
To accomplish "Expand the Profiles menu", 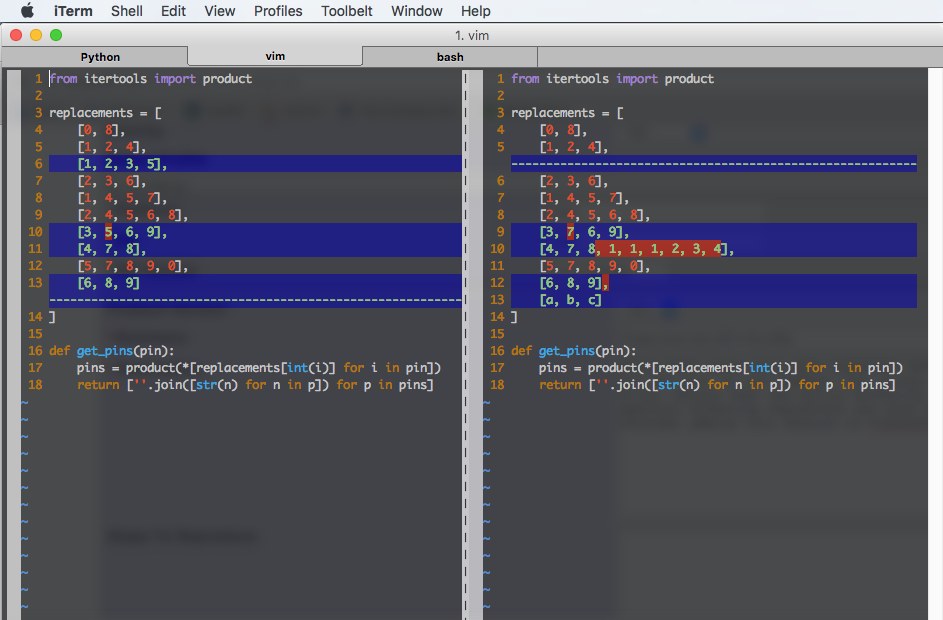I will pos(278,11).
